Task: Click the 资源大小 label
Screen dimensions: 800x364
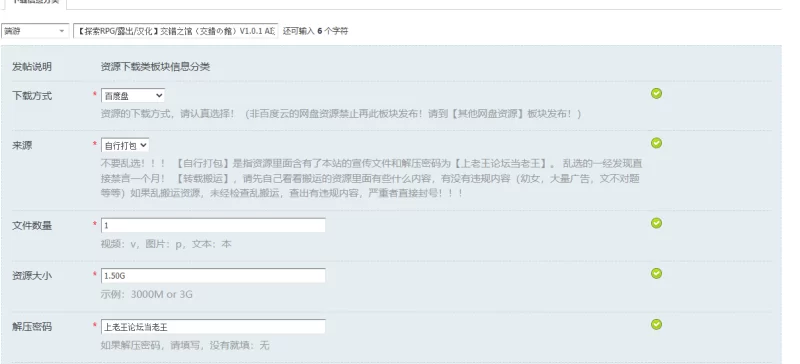Action: point(32,276)
